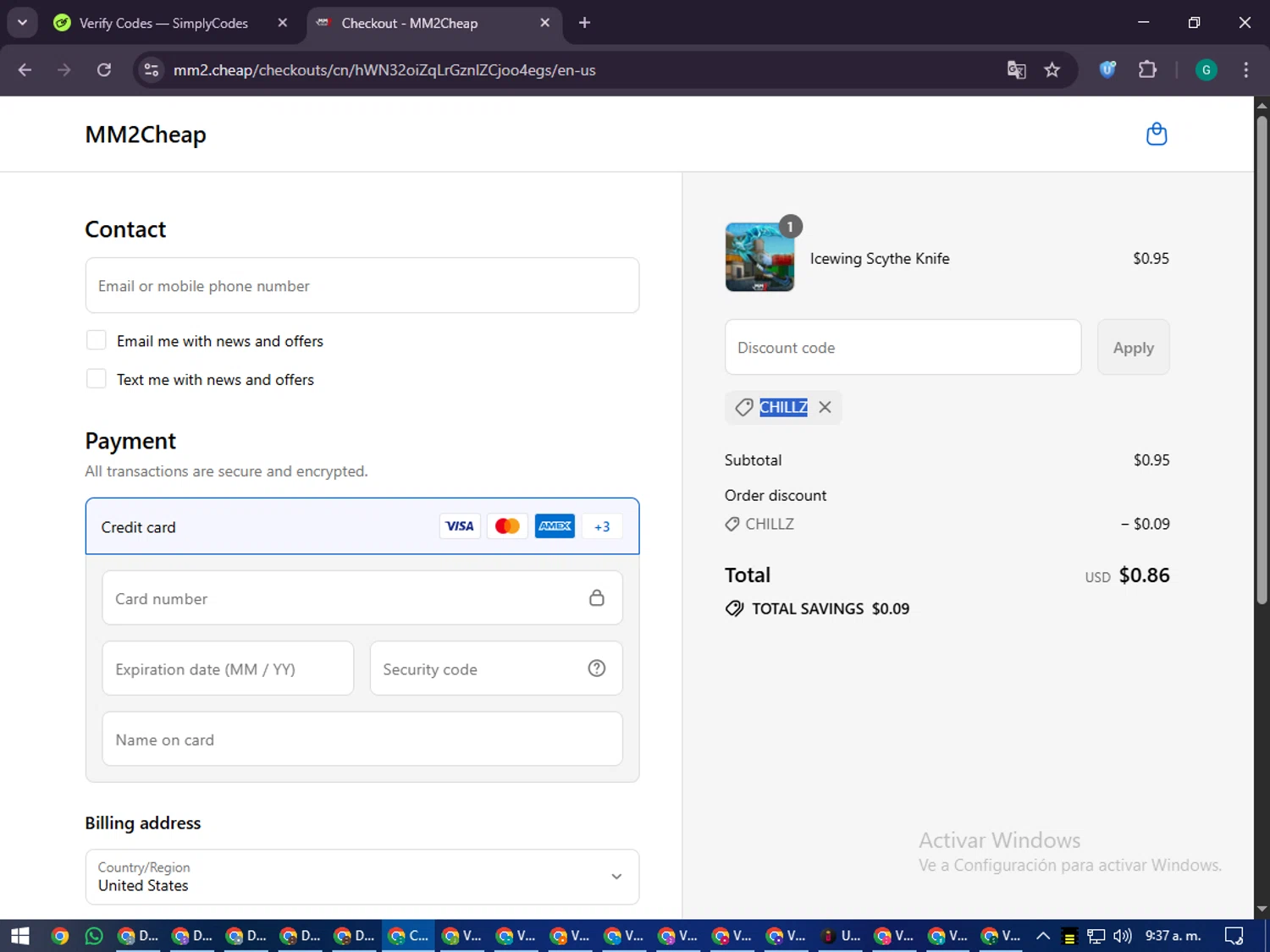Screen dimensions: 1270x952
Task: Open WhatsApp from the taskbar
Action: coord(94,936)
